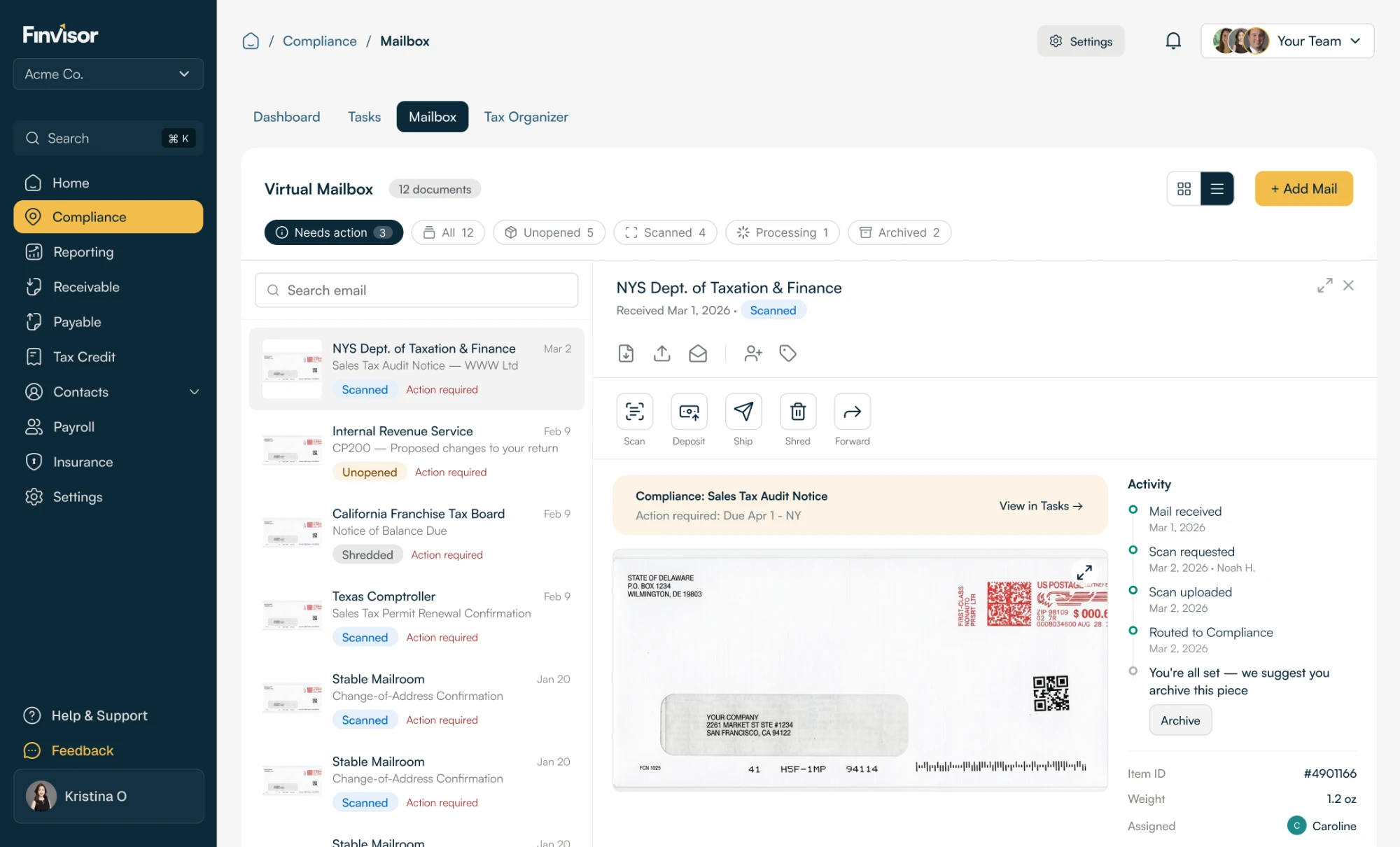Open the Internal Revenue Service mail item
Screen dimensions: 1400x847
416,451
